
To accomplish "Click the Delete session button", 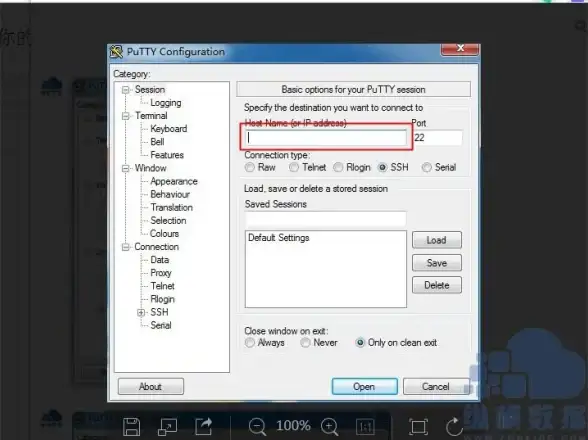I will [x=436, y=285].
